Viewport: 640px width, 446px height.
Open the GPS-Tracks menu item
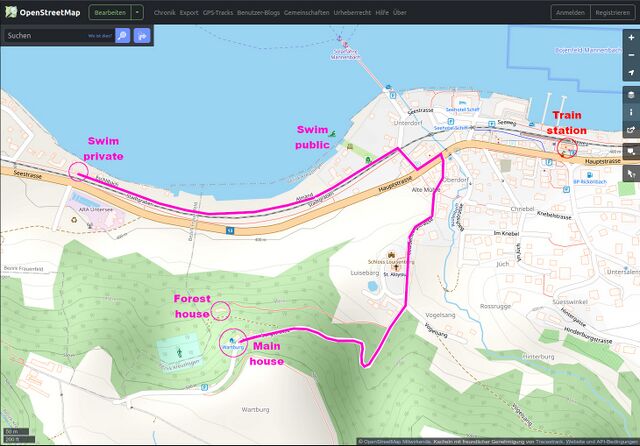pyautogui.click(x=217, y=12)
